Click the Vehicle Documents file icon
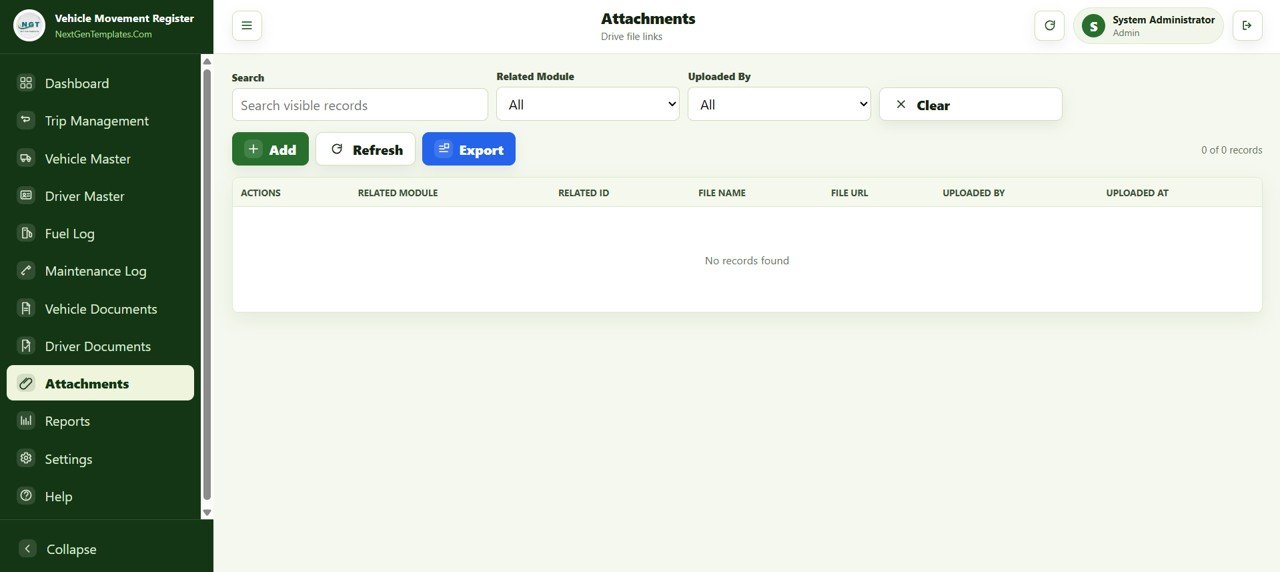The height and width of the screenshot is (572, 1280). pyautogui.click(x=26, y=308)
